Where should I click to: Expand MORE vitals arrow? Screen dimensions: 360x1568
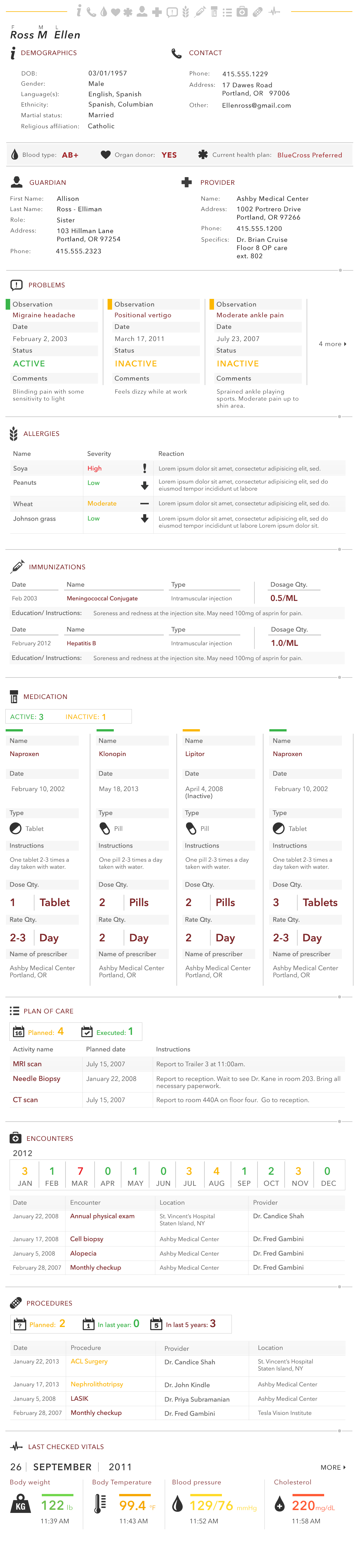tap(333, 1468)
